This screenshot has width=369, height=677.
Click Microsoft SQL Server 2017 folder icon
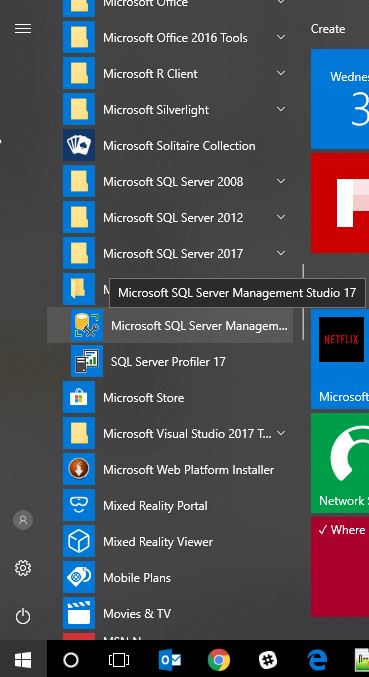(79, 253)
